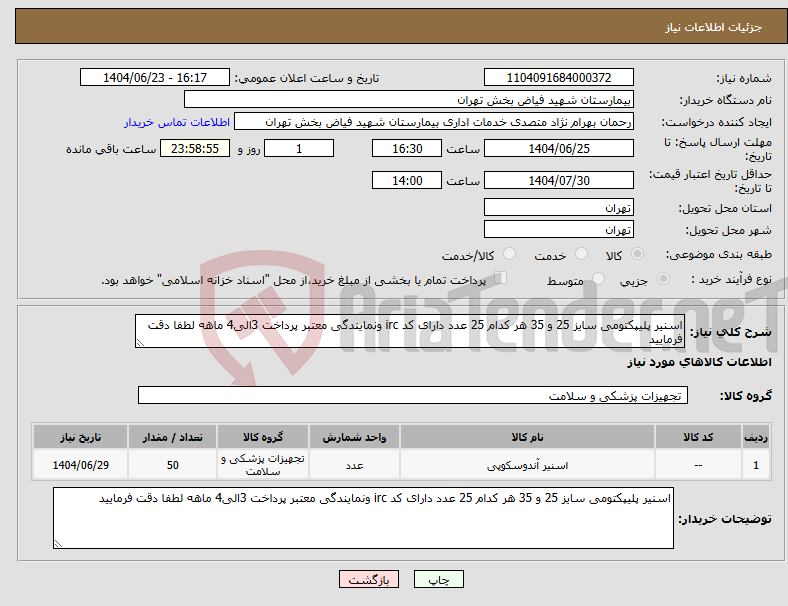This screenshot has height=606, width=788.
Task: Click the price validity date 1404/07/30
Action: (559, 180)
